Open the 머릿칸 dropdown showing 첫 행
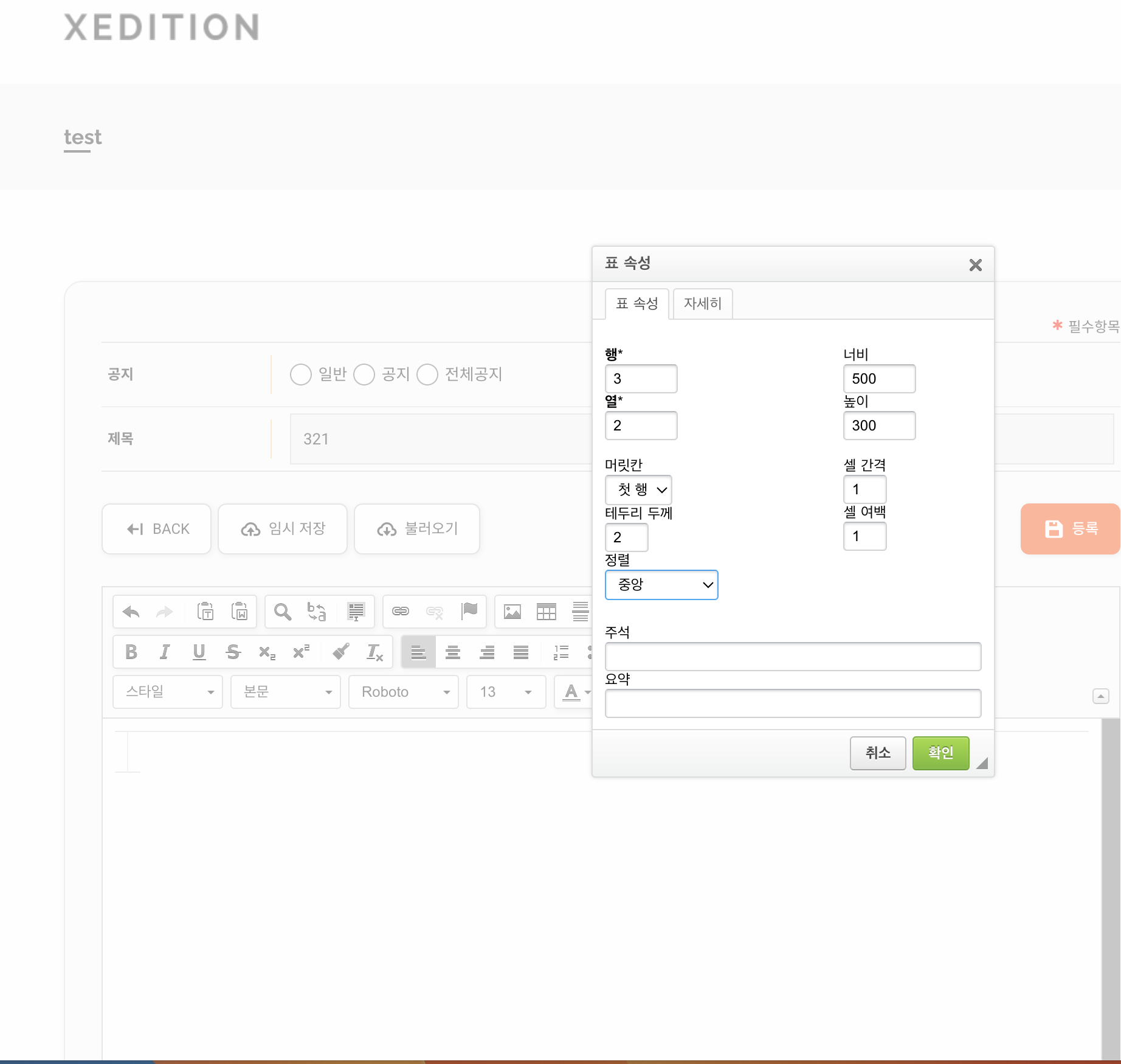Viewport: 1121px width, 1064px height. pyautogui.click(x=638, y=489)
